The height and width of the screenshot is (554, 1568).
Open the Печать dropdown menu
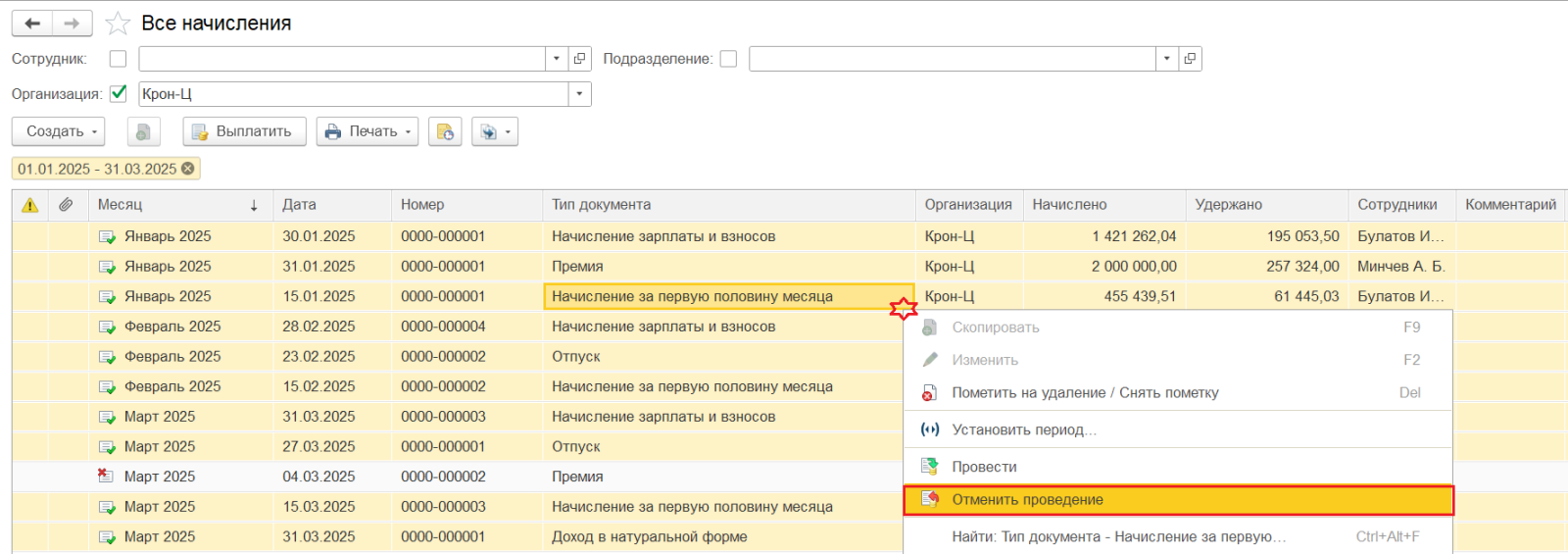tap(367, 131)
